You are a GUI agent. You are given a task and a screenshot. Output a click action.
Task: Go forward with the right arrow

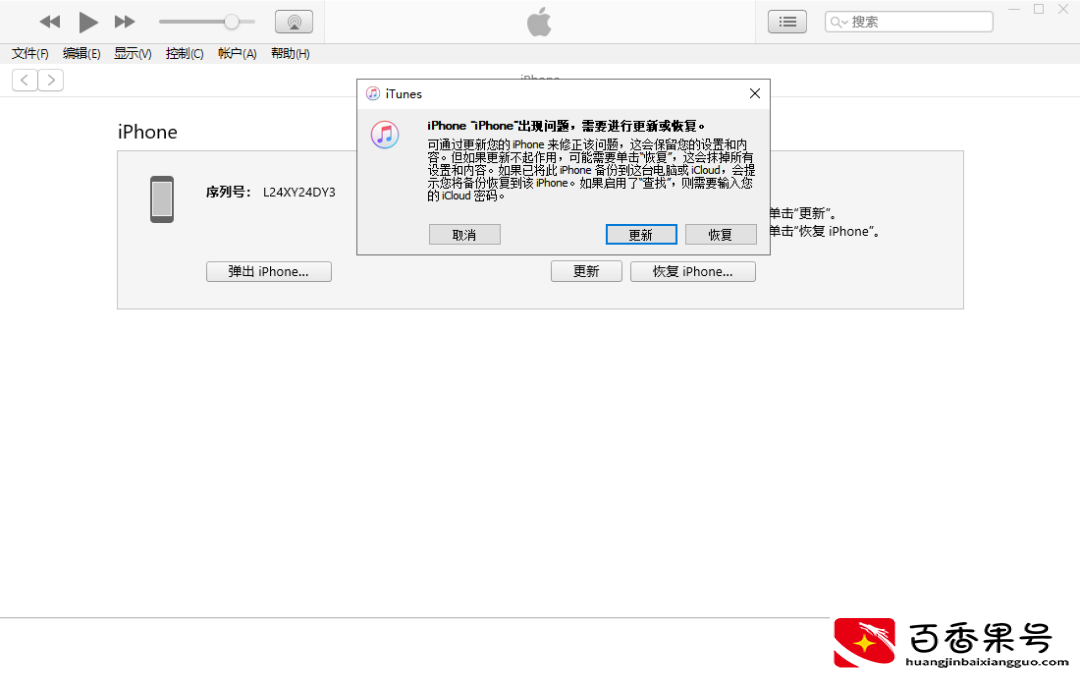[51, 81]
